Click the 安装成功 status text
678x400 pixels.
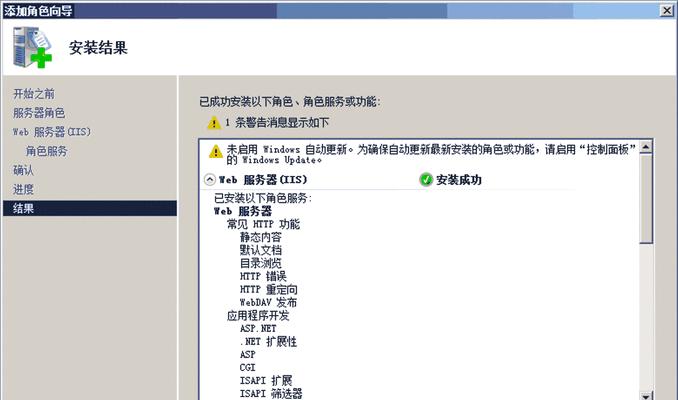click(459, 180)
